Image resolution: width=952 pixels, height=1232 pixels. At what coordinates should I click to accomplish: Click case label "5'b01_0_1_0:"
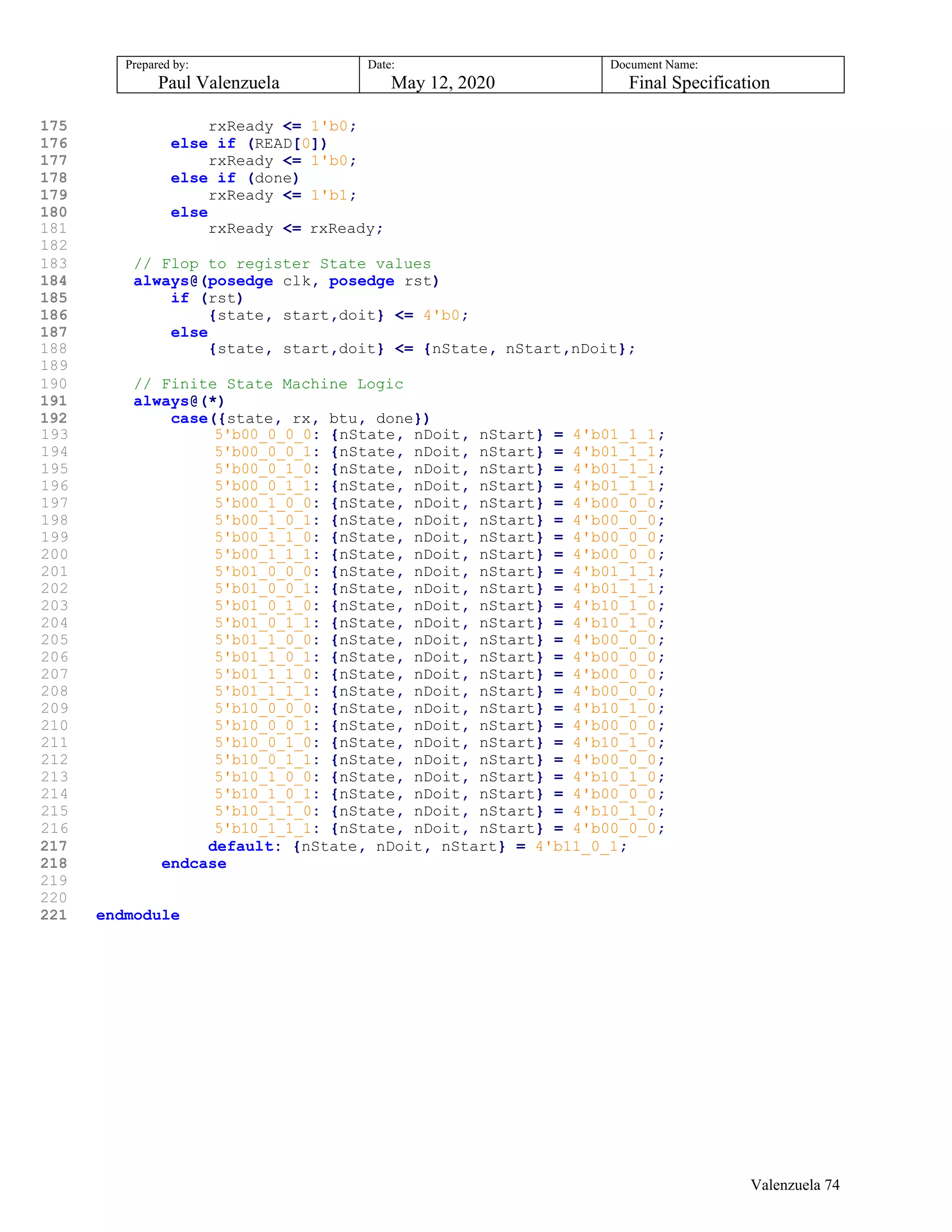pos(267,606)
